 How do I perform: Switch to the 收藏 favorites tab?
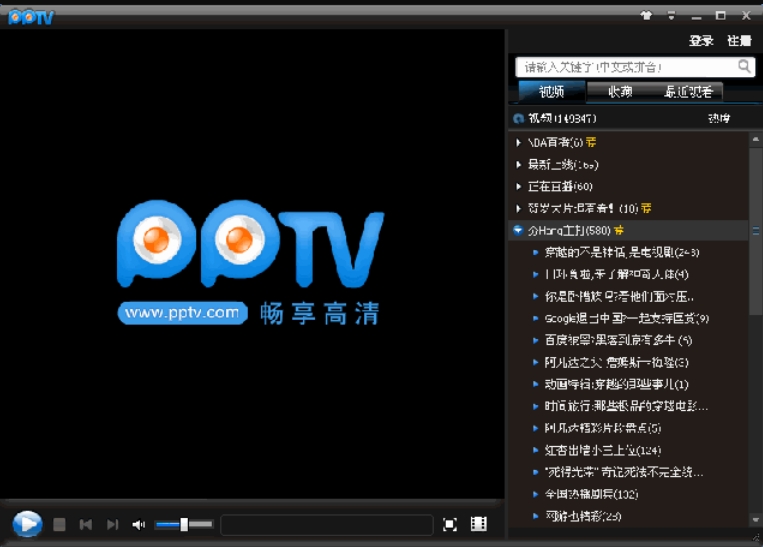620,91
